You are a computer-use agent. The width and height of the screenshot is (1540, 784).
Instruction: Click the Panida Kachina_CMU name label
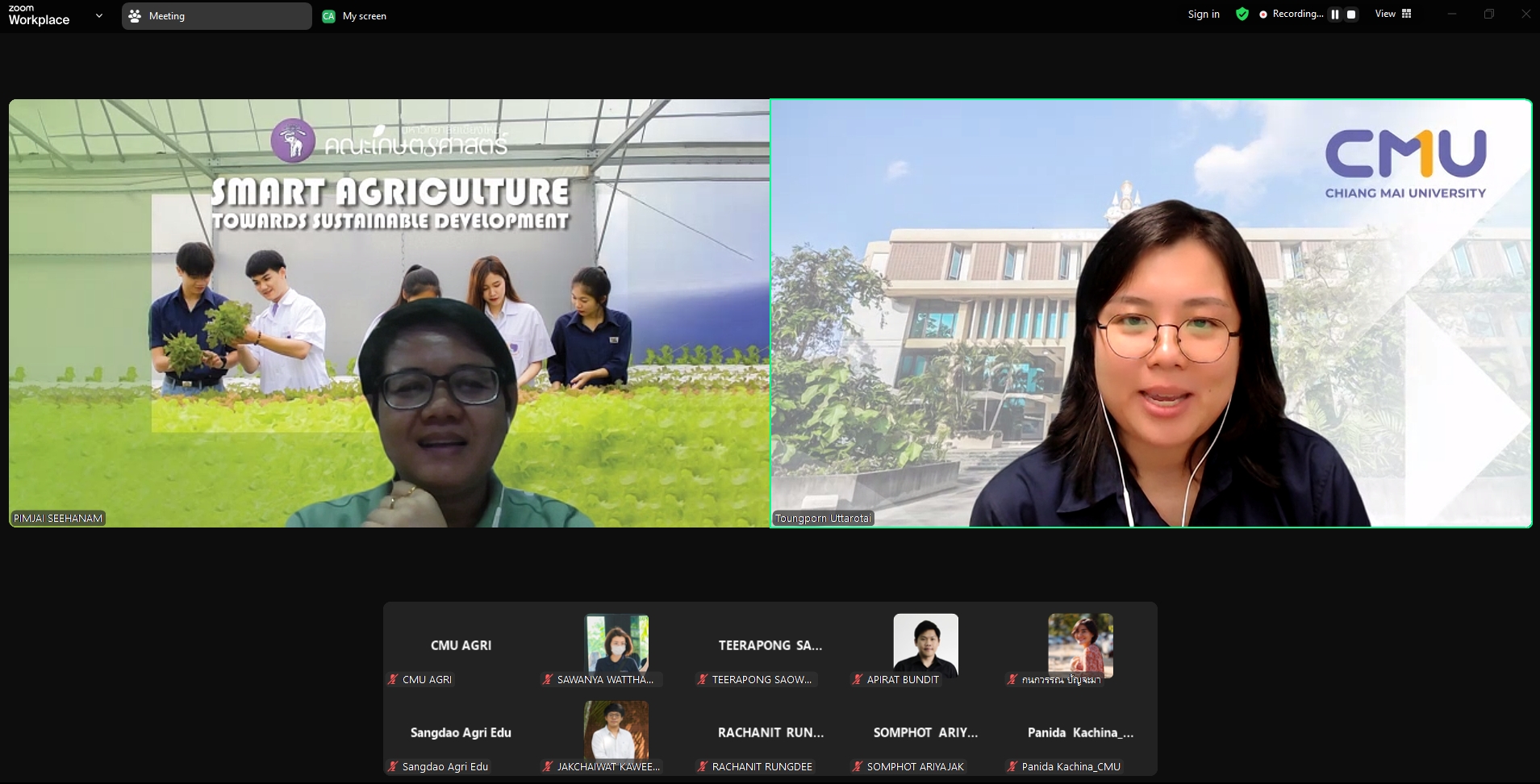tap(1071, 766)
